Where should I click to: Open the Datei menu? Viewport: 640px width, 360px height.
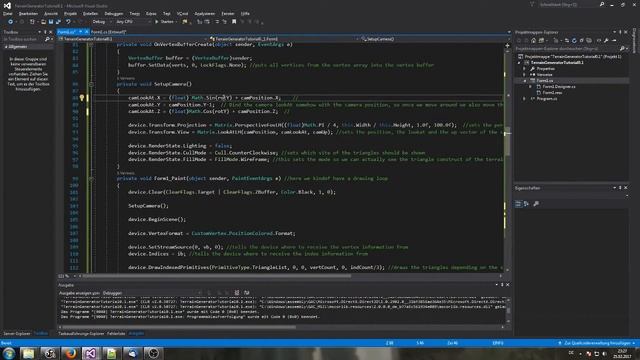point(7,13)
